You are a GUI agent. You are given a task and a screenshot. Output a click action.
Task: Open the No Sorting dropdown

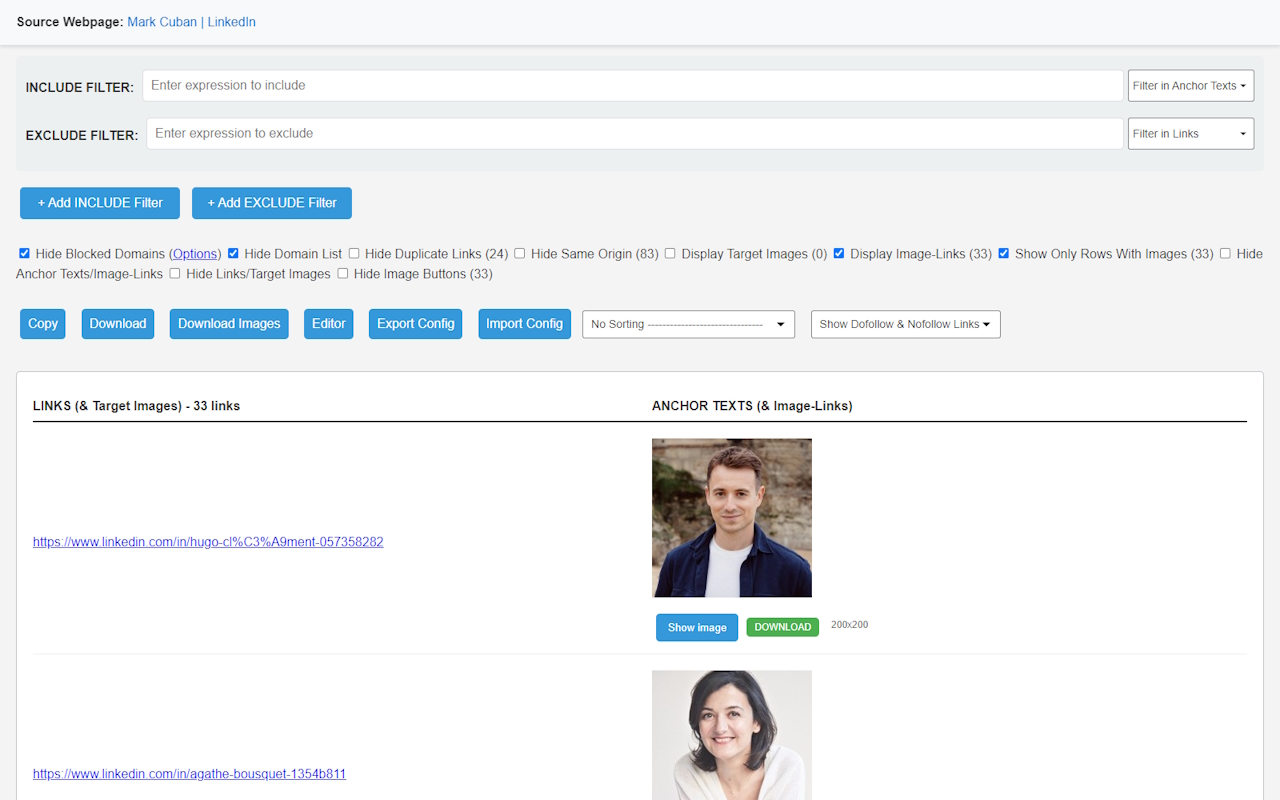689,324
